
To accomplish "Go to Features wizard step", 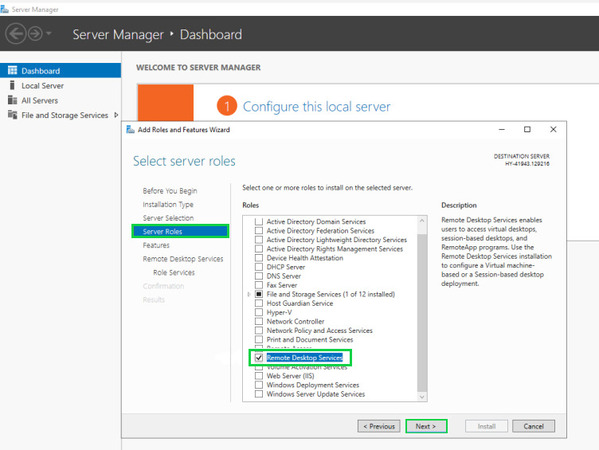I will tap(156, 245).
